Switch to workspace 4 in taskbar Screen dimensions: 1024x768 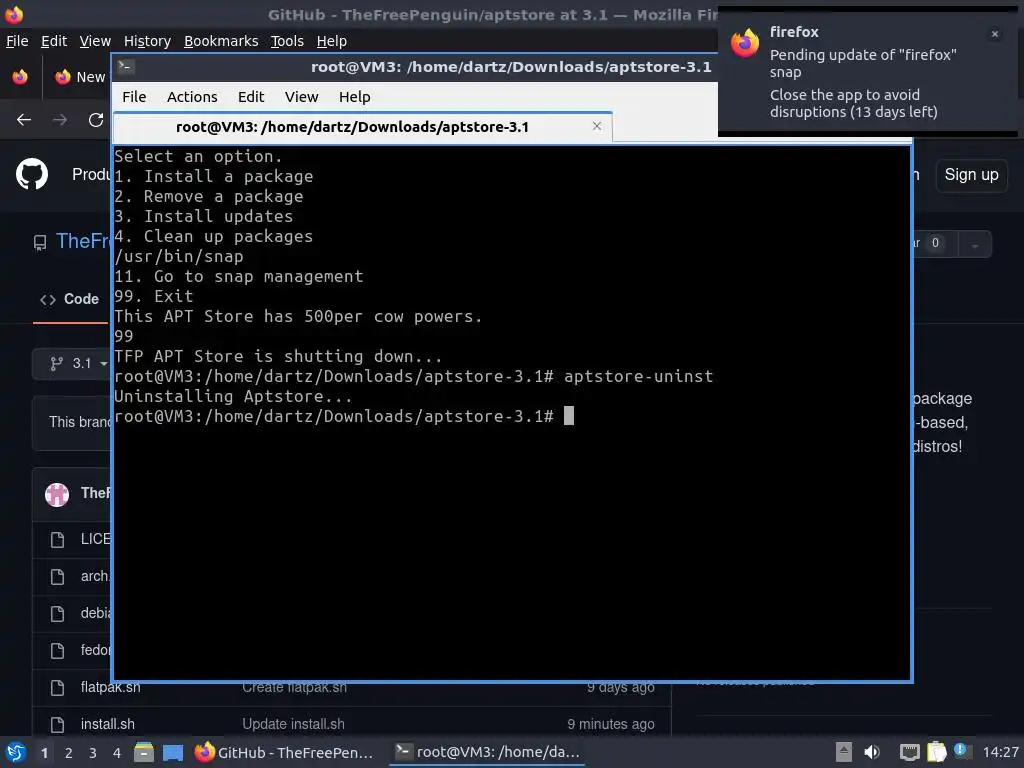pos(117,753)
